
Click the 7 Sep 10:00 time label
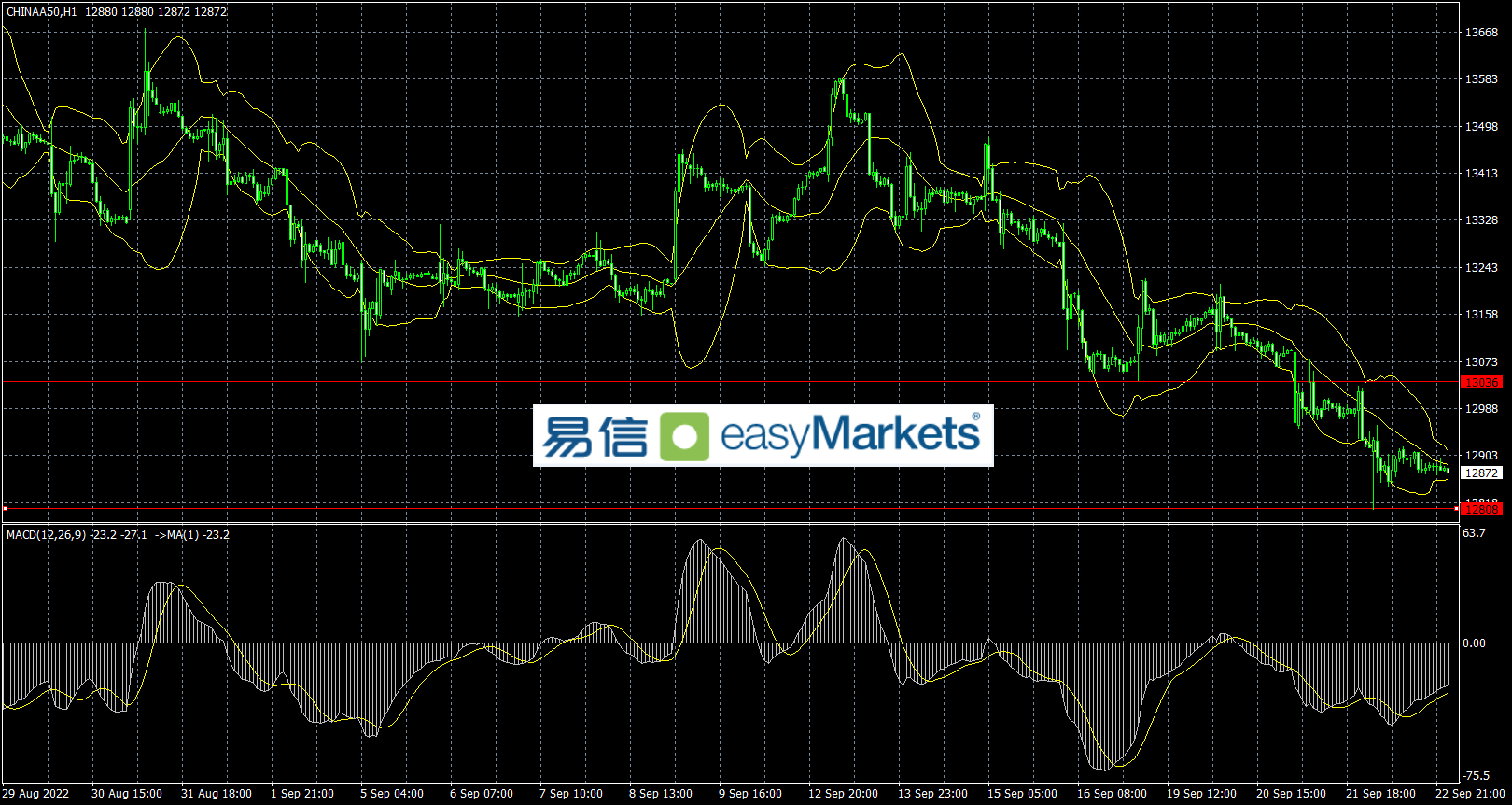point(571,794)
